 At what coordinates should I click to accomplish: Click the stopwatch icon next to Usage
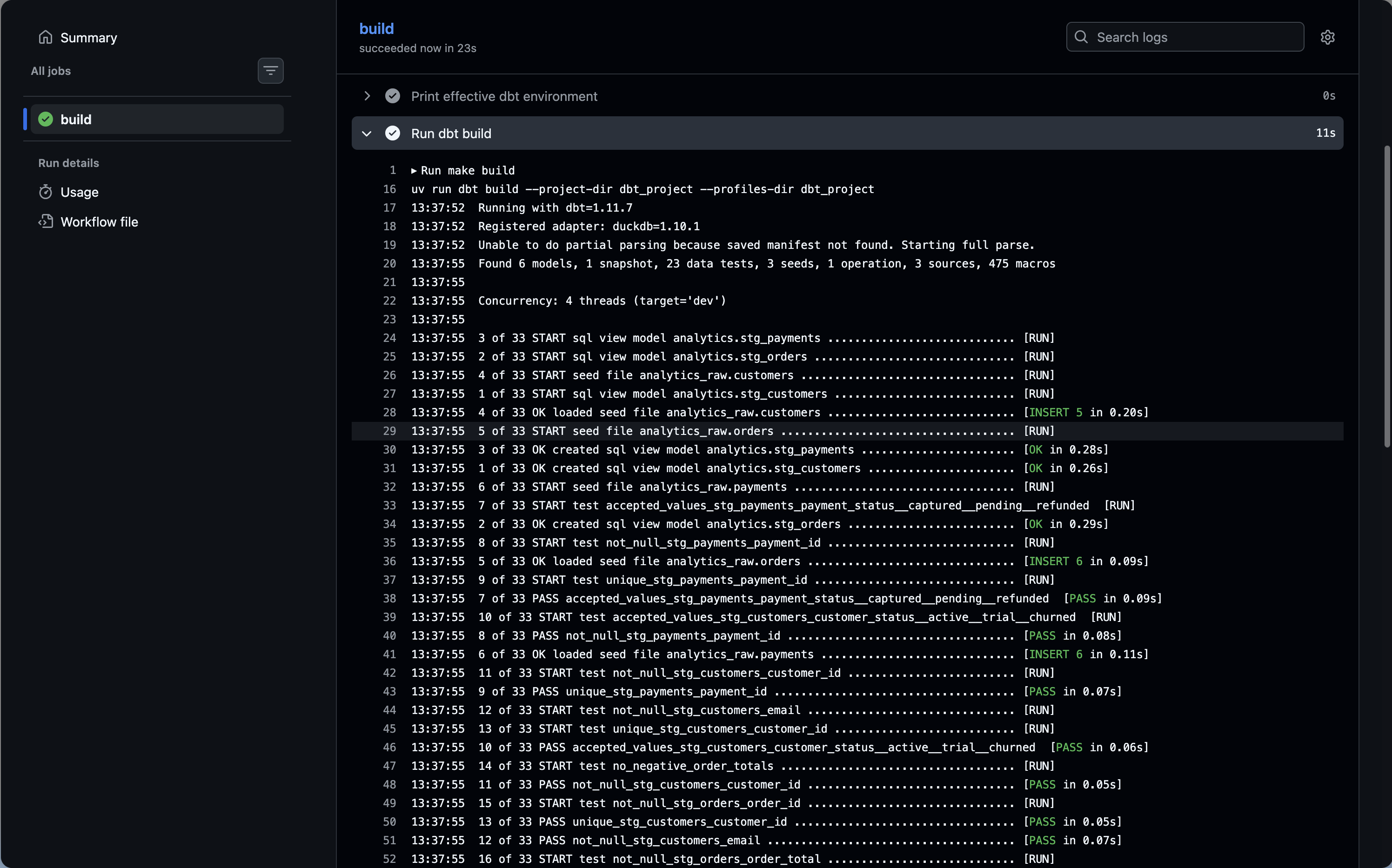tap(46, 192)
